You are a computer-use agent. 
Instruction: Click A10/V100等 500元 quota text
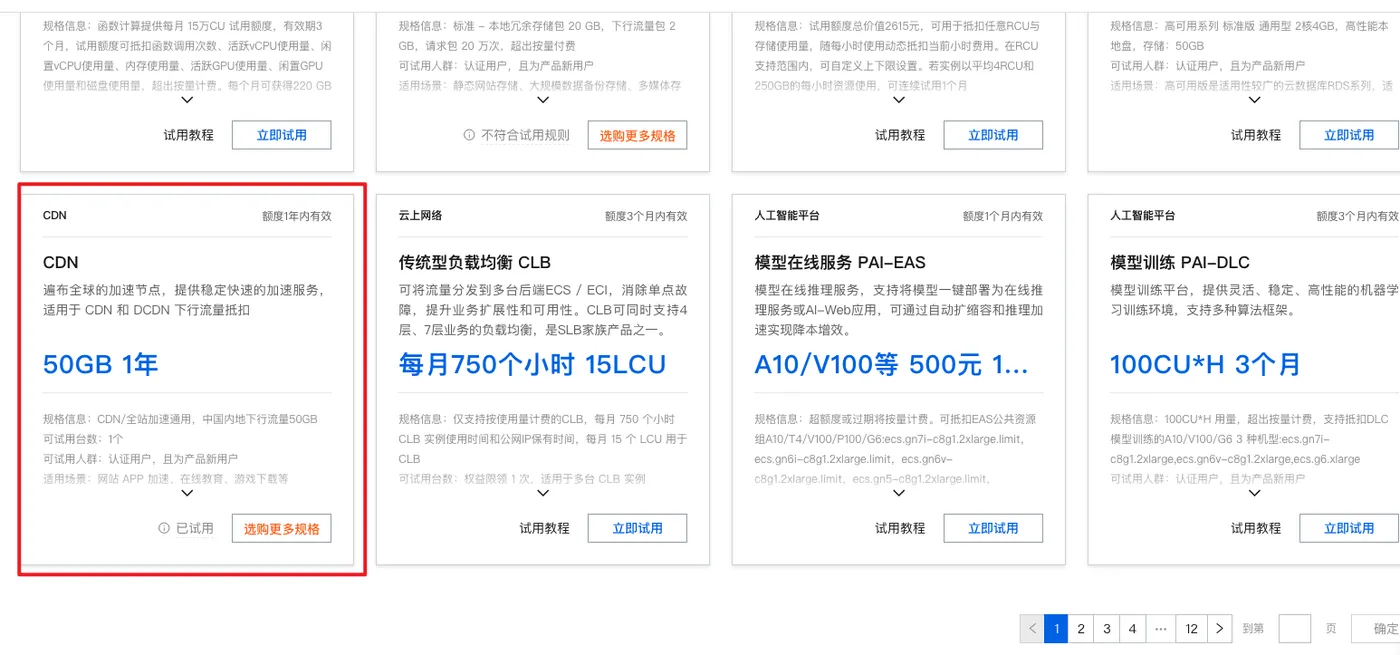point(891,364)
